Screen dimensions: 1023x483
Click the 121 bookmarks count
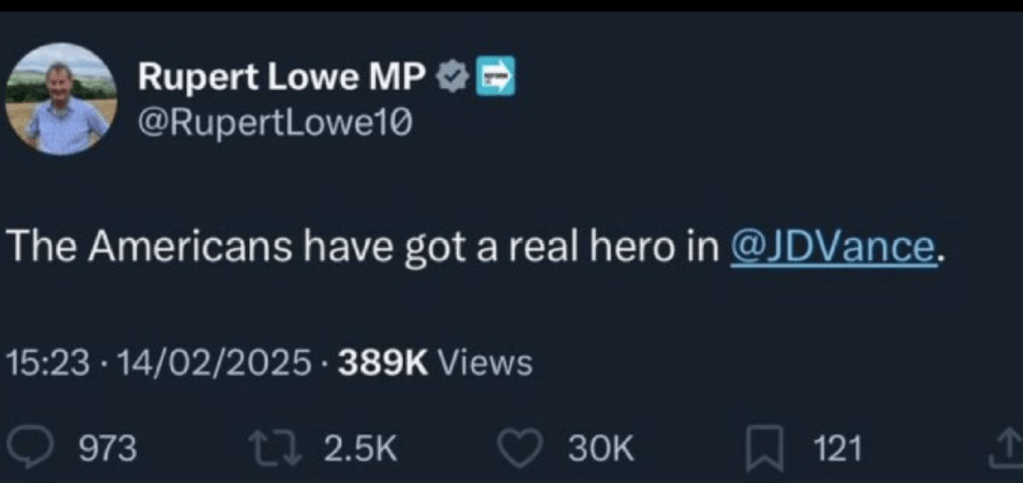[838, 449]
